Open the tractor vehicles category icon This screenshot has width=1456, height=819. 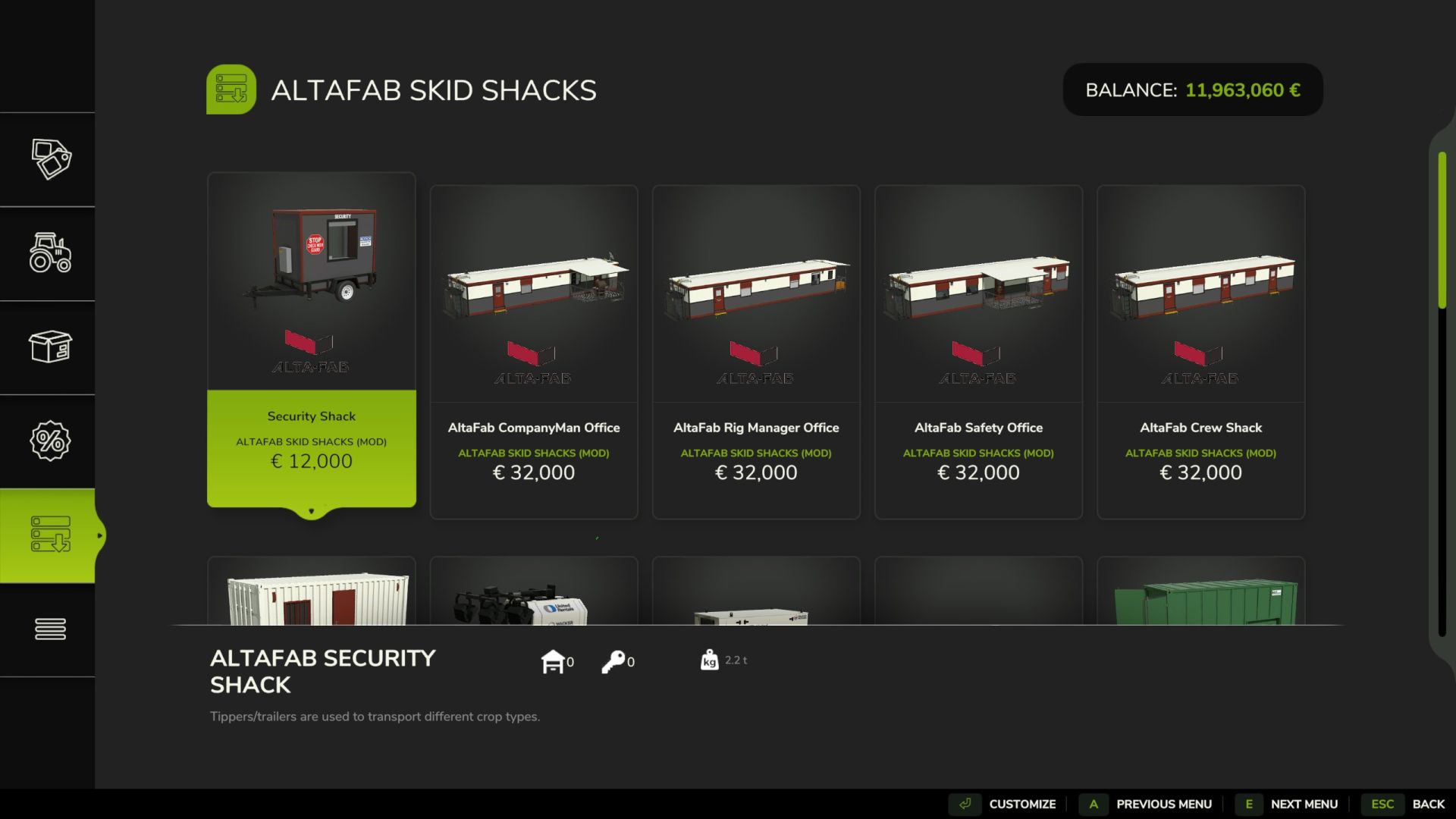tap(51, 253)
